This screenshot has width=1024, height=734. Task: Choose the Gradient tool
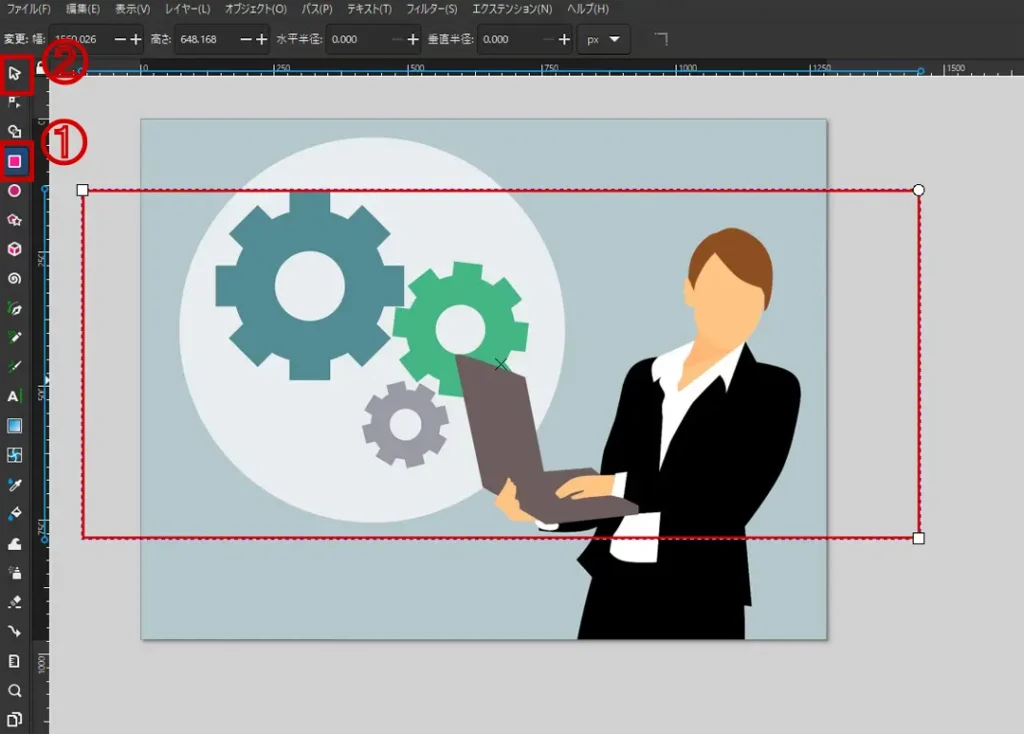tap(15, 426)
